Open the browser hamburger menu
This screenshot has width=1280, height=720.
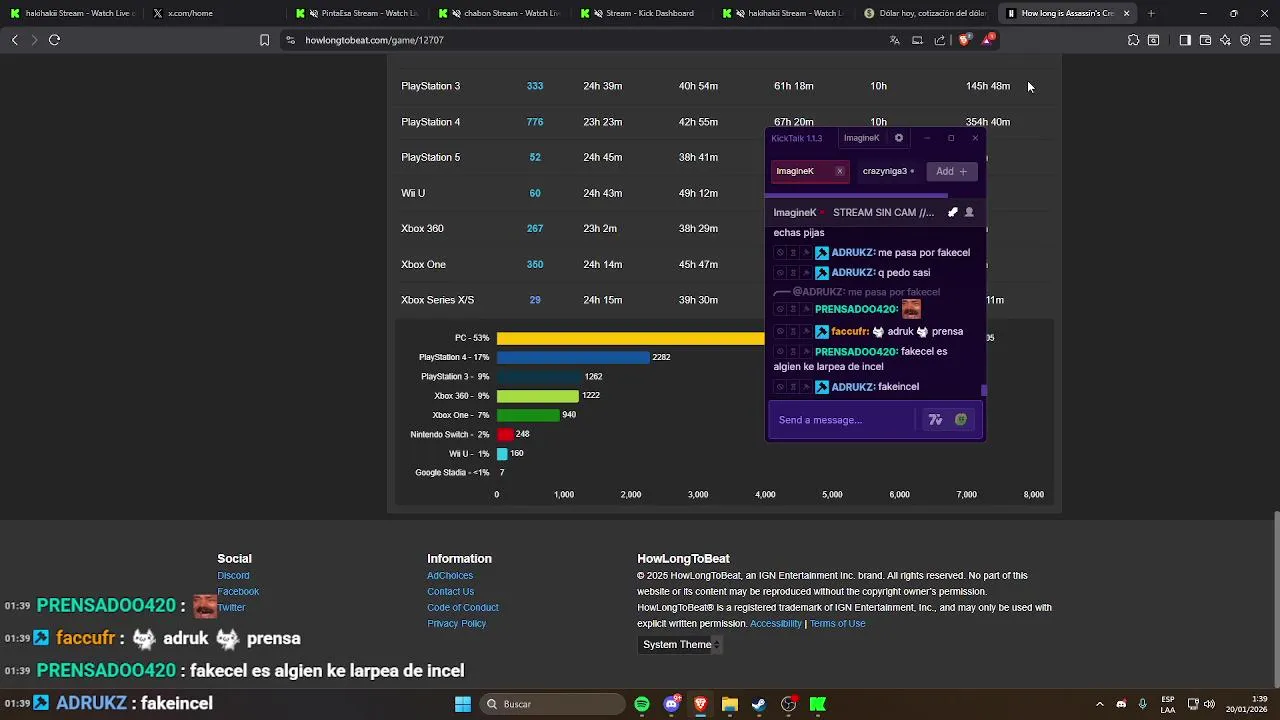click(1266, 40)
